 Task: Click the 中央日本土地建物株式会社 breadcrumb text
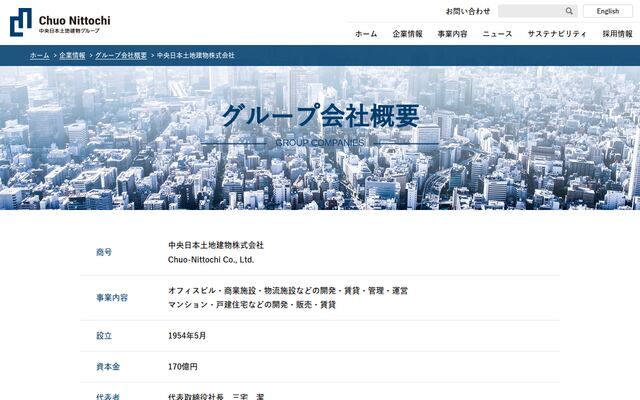pos(196,55)
